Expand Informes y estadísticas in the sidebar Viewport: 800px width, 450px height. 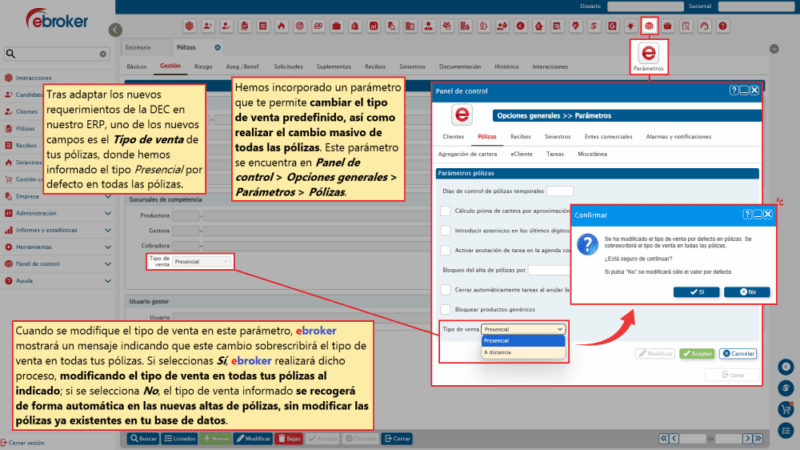(x=108, y=230)
